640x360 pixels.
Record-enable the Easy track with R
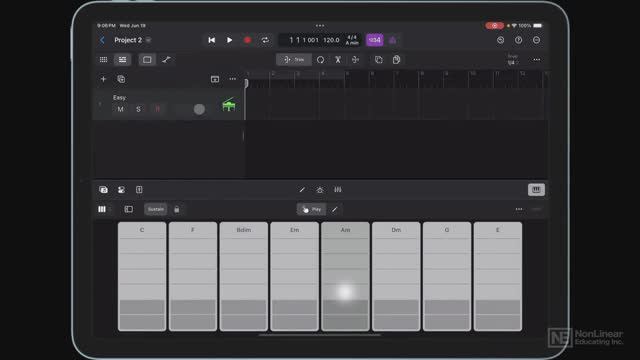coord(158,109)
